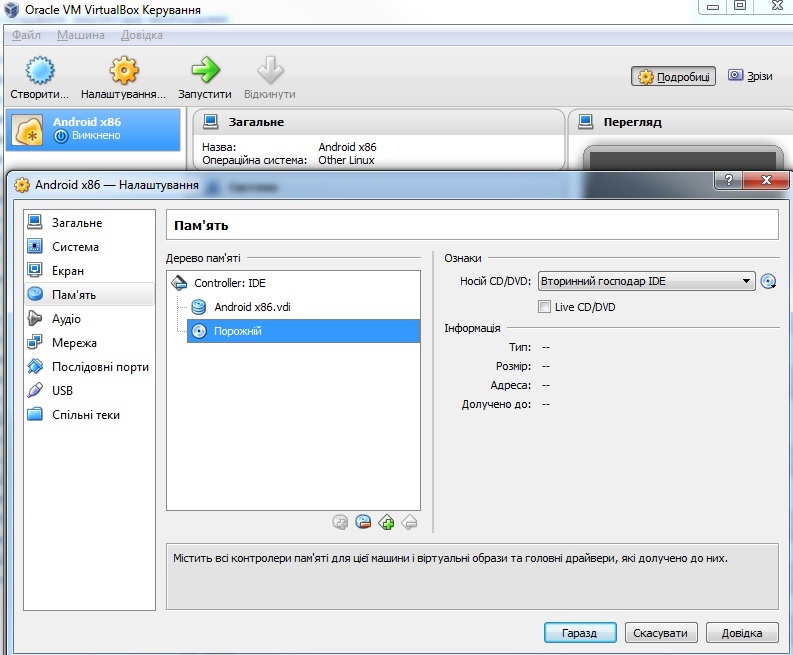Go to the Система settings category
793x655 pixels.
click(x=89, y=246)
